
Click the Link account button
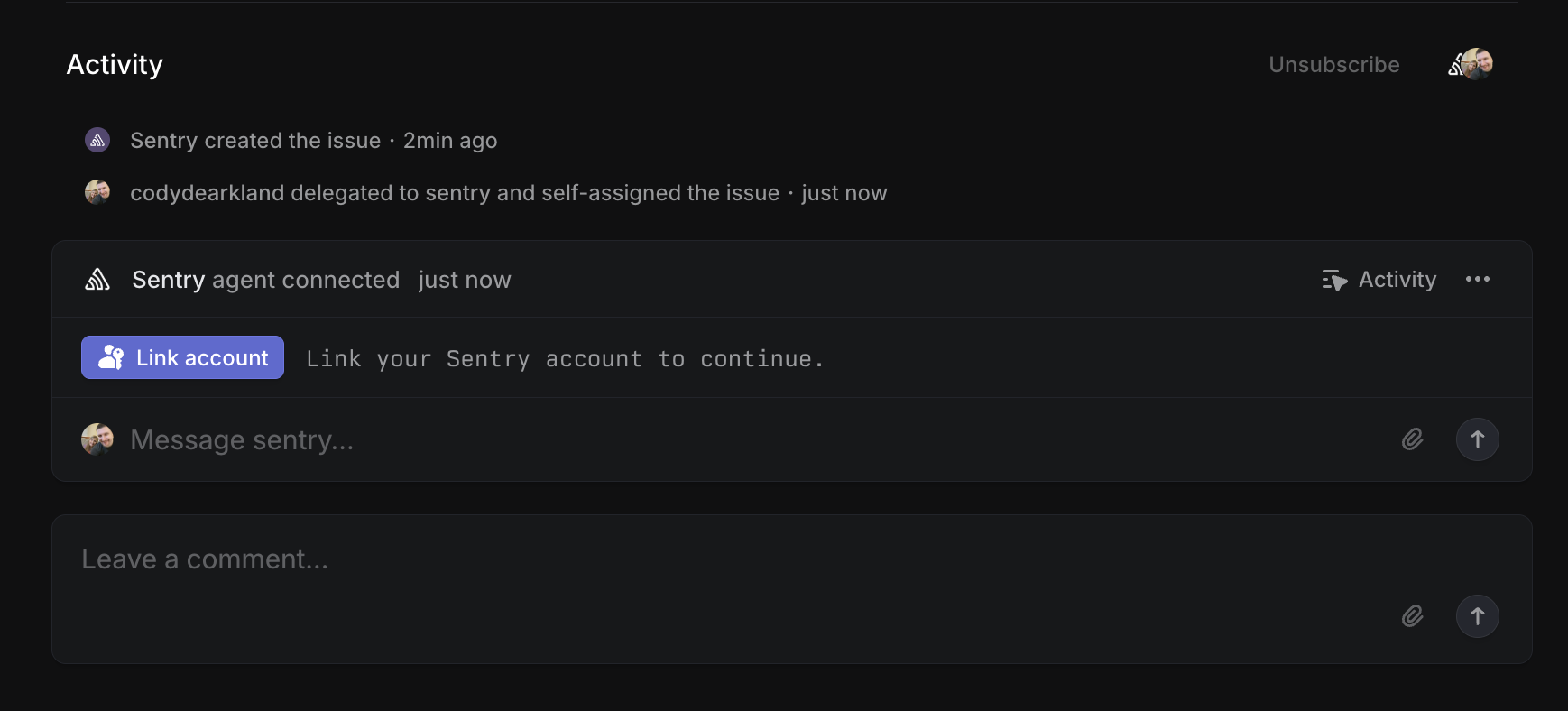(x=182, y=357)
